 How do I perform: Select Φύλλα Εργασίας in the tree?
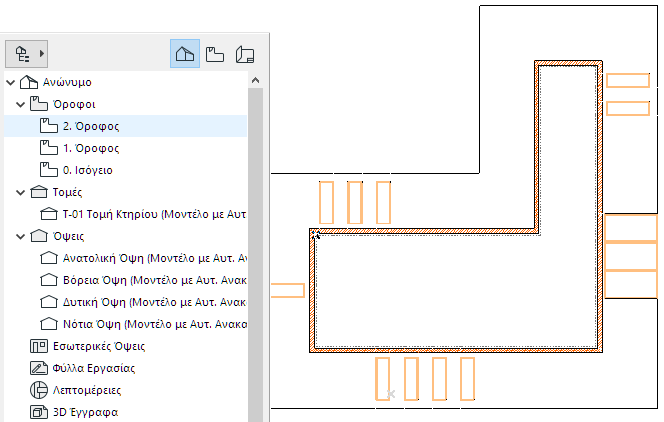click(x=94, y=368)
